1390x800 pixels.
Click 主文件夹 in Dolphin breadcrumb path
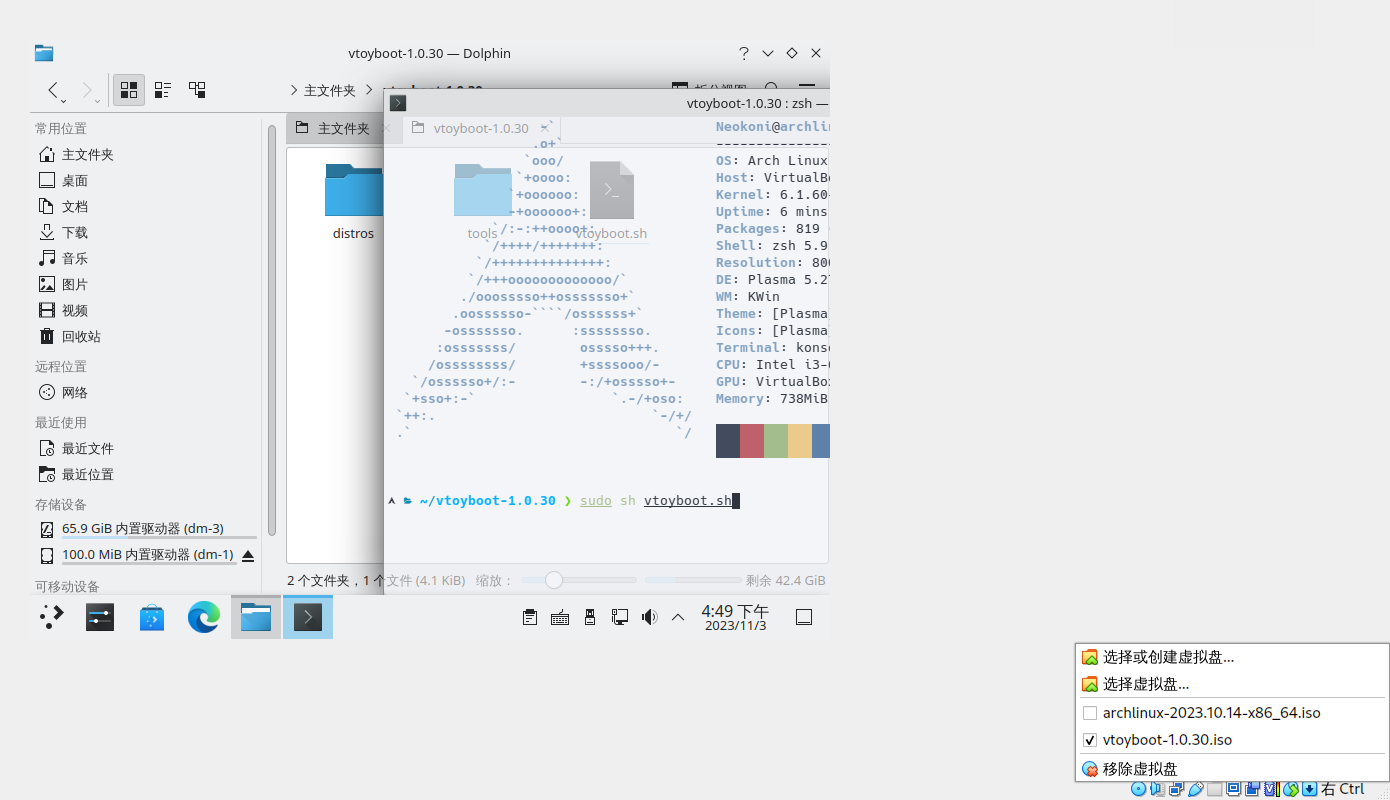pyautogui.click(x=330, y=91)
